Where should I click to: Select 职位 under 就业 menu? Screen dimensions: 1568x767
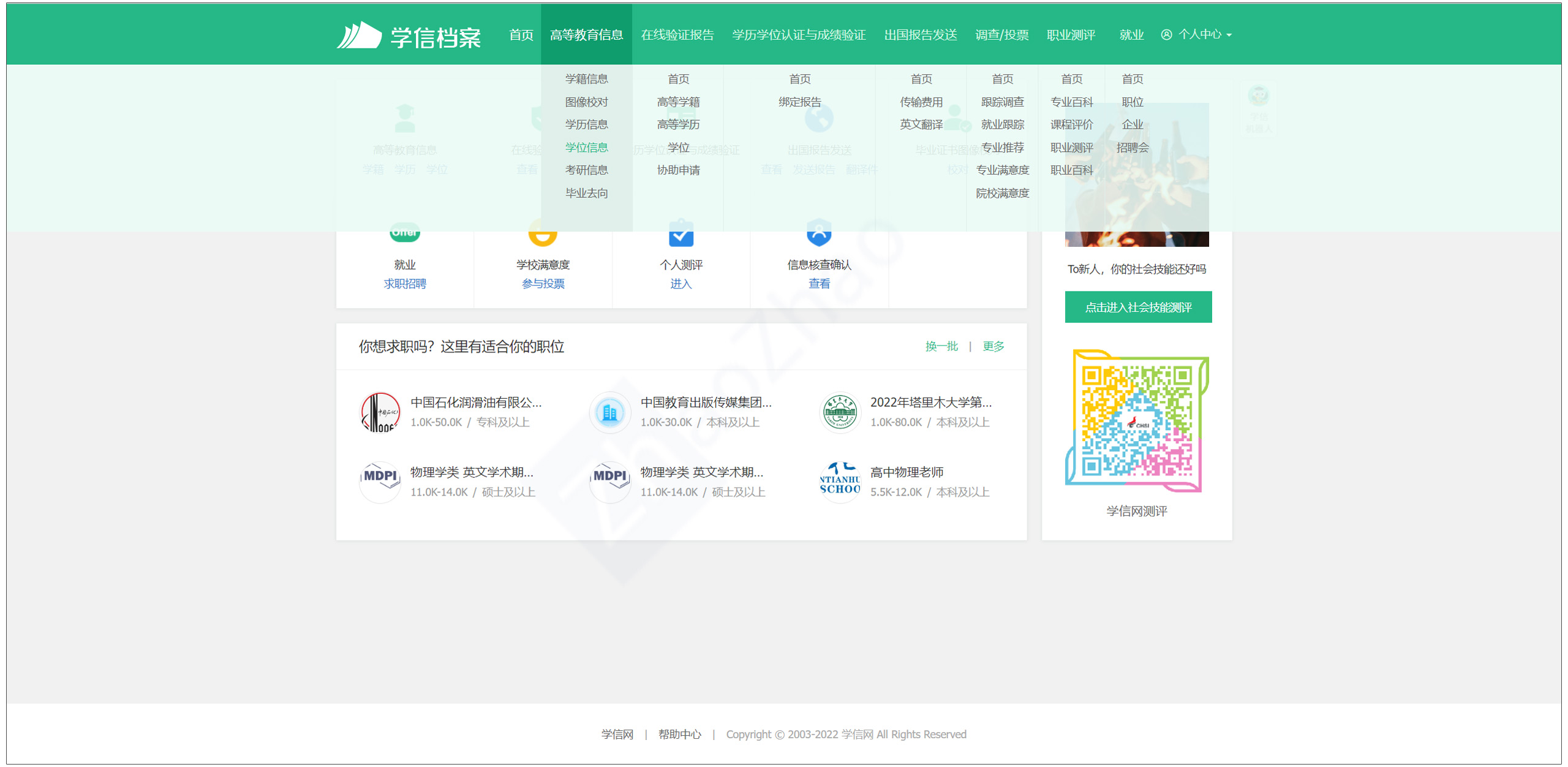pyautogui.click(x=1132, y=102)
